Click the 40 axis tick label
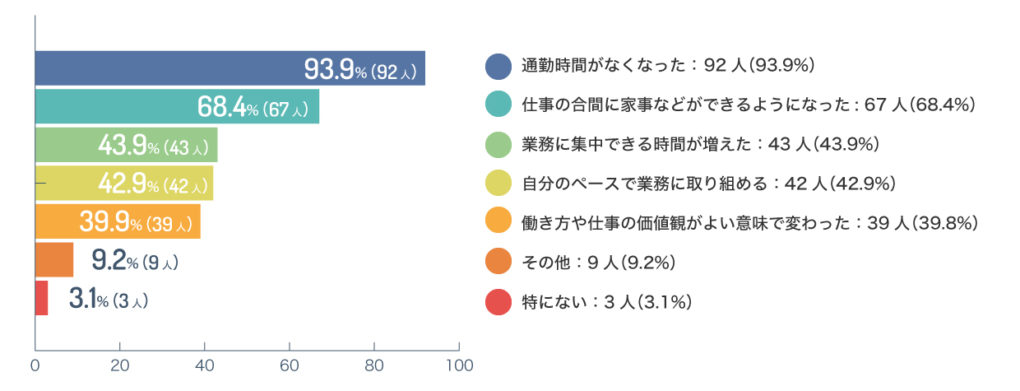 coord(204,365)
